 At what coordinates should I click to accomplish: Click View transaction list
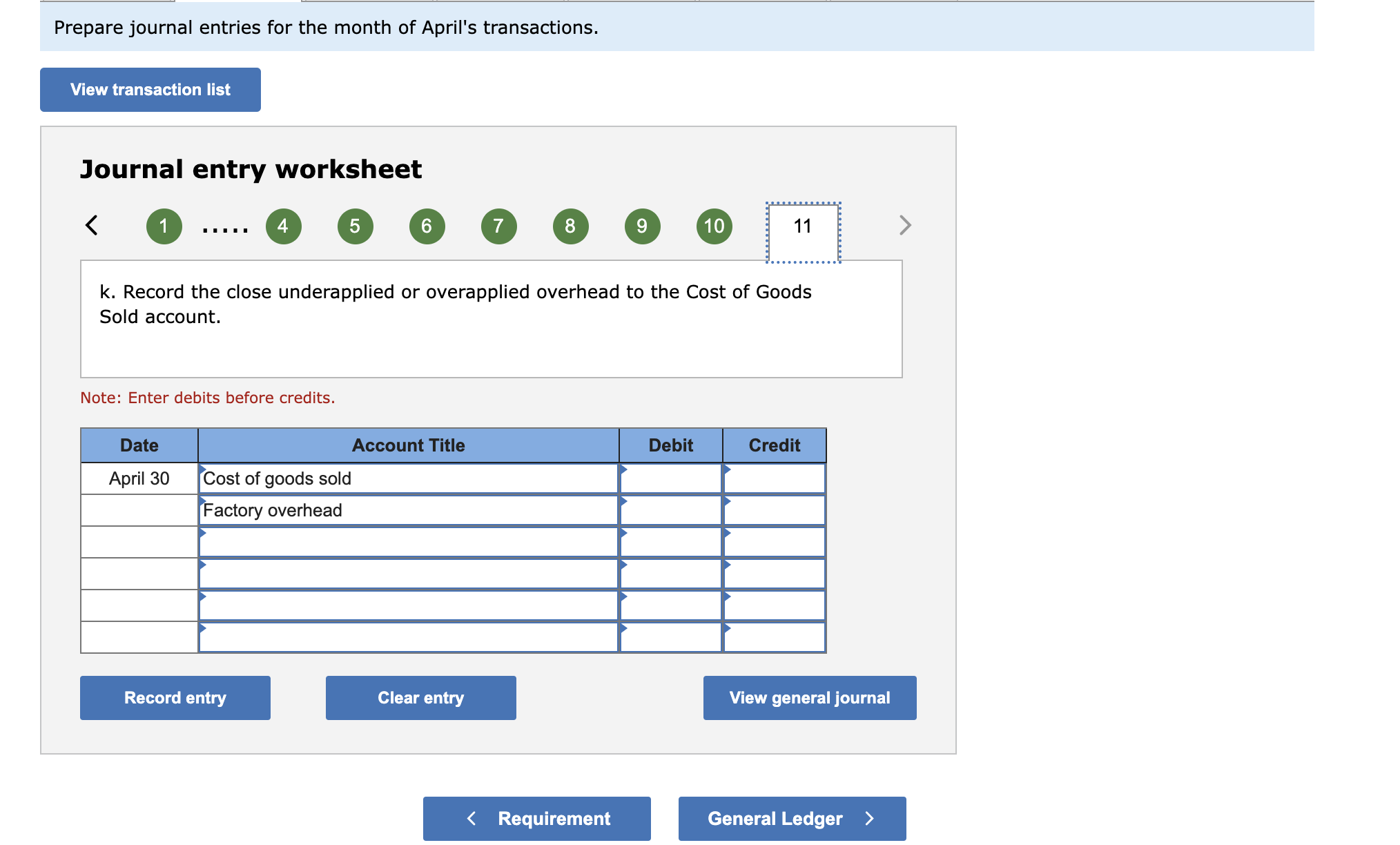coord(150,89)
